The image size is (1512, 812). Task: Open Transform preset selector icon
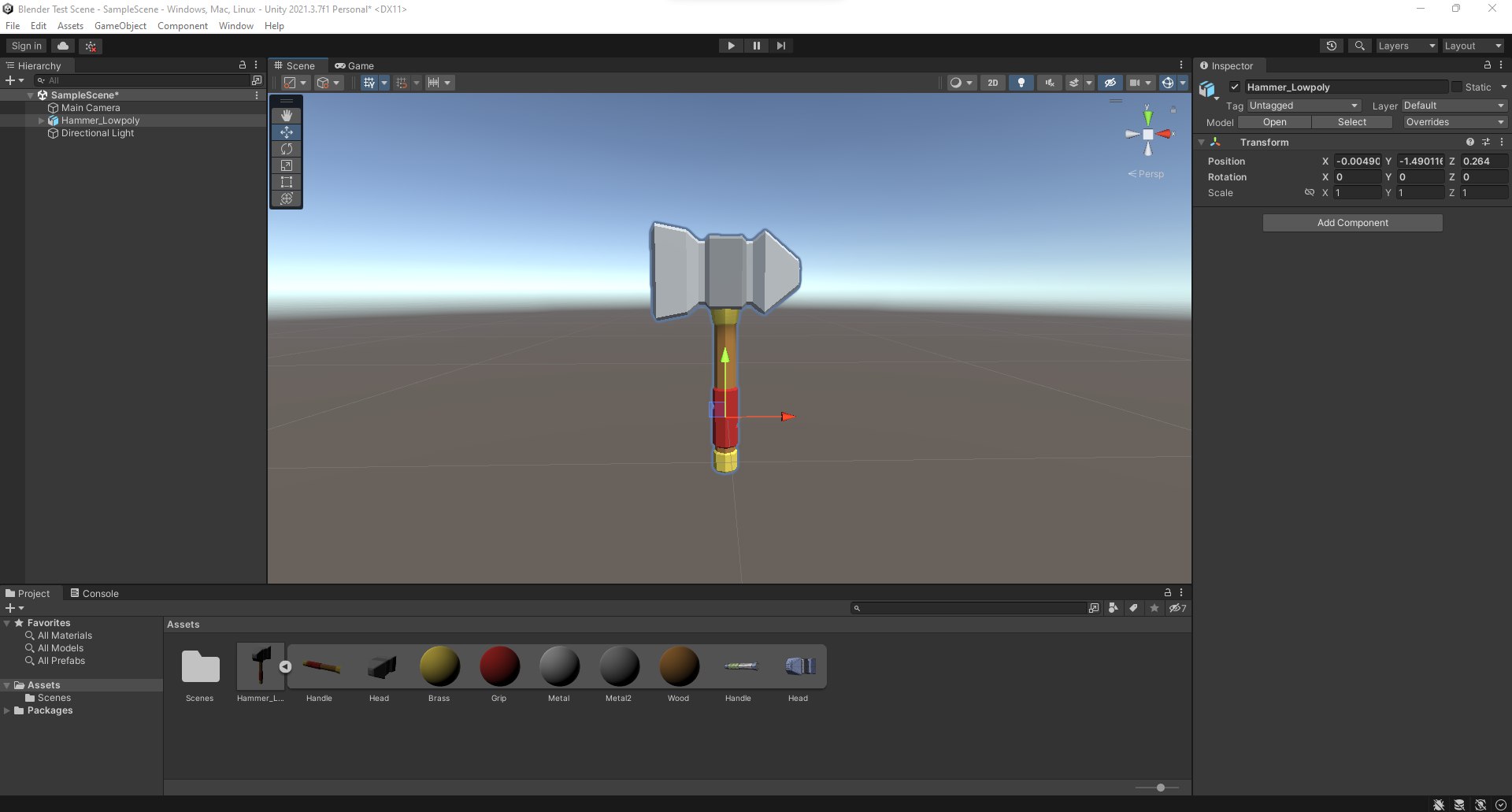pyautogui.click(x=1486, y=142)
